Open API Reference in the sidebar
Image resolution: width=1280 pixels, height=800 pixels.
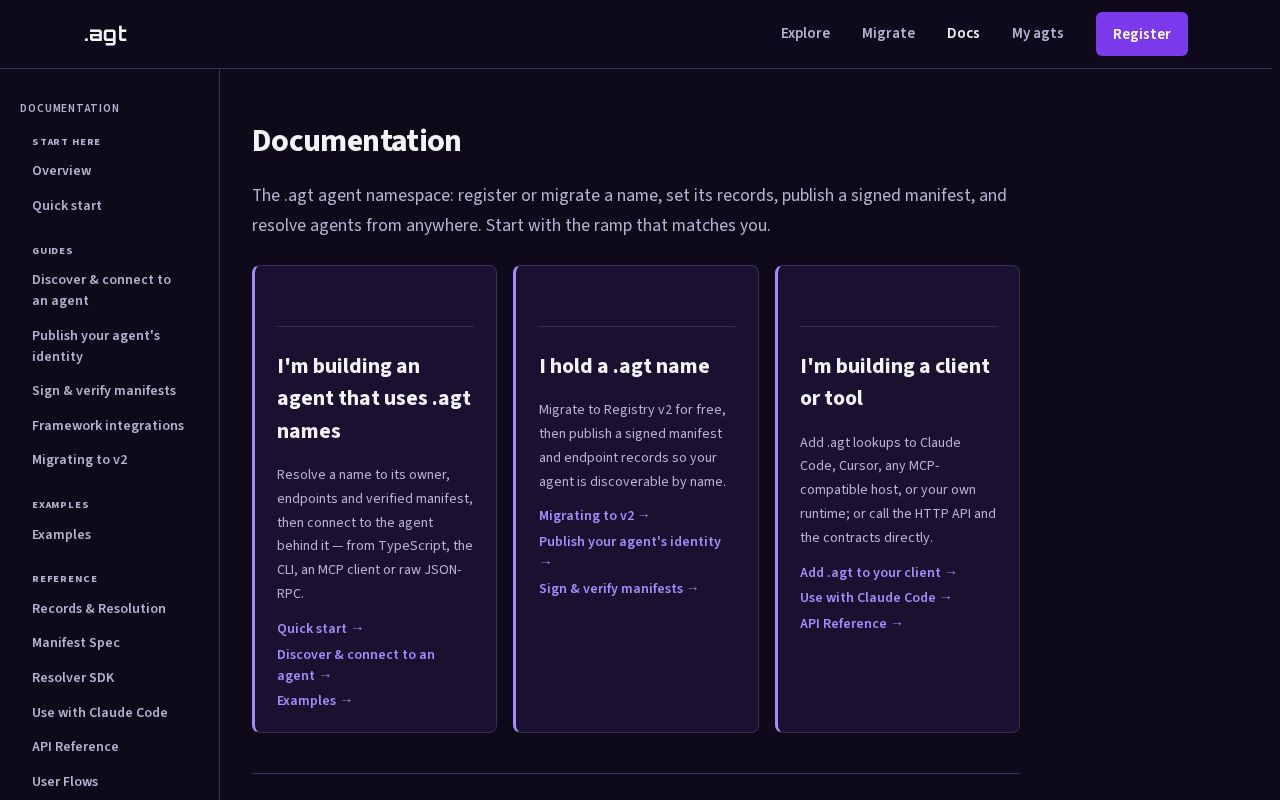75,747
